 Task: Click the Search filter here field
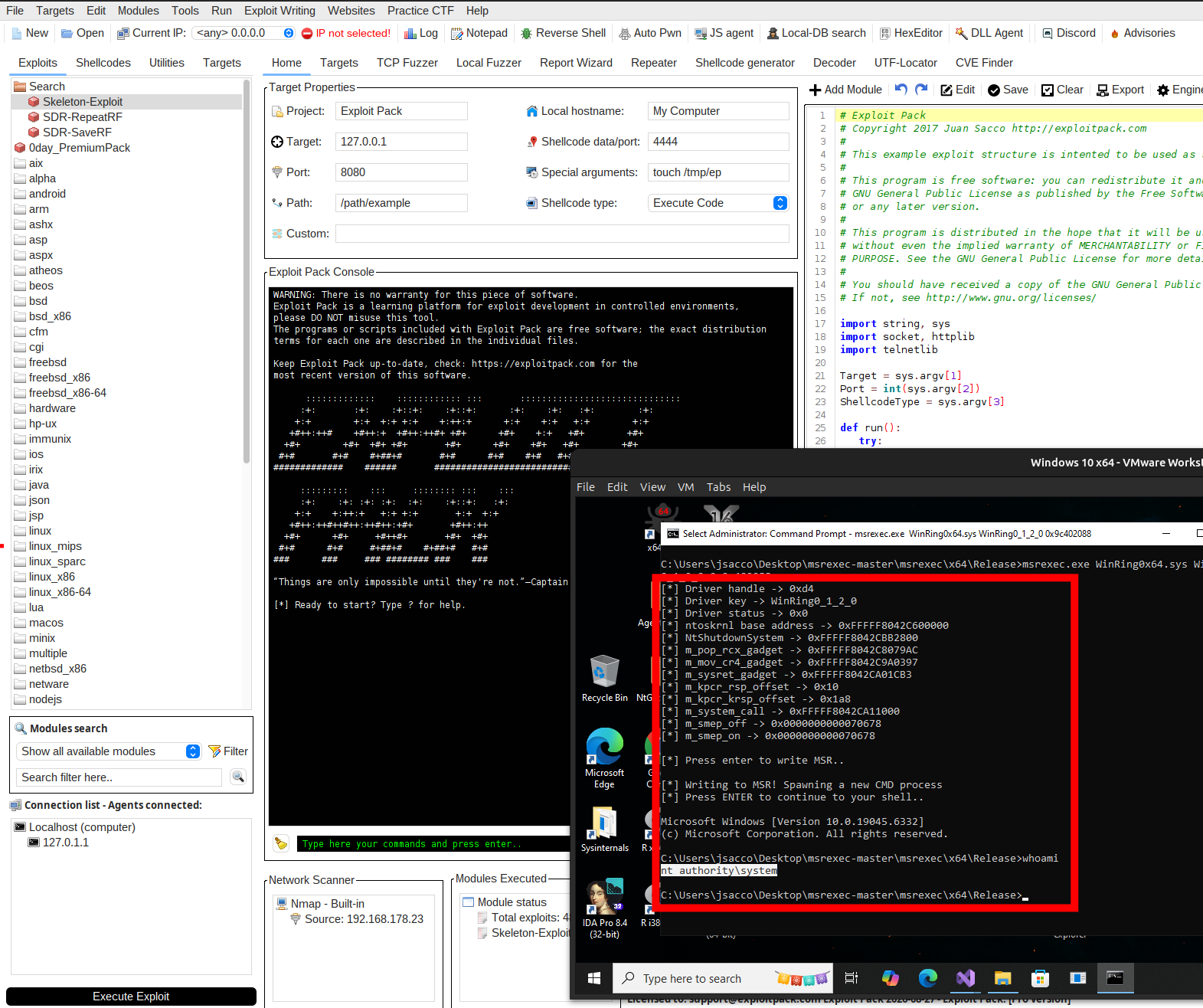pos(119,777)
